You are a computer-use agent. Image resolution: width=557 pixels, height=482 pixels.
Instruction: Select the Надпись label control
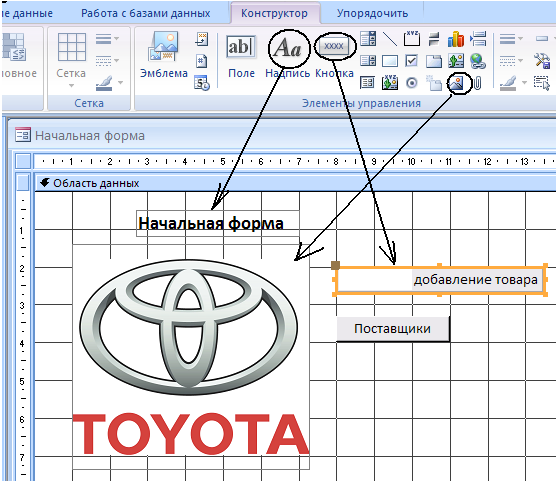tap(288, 57)
